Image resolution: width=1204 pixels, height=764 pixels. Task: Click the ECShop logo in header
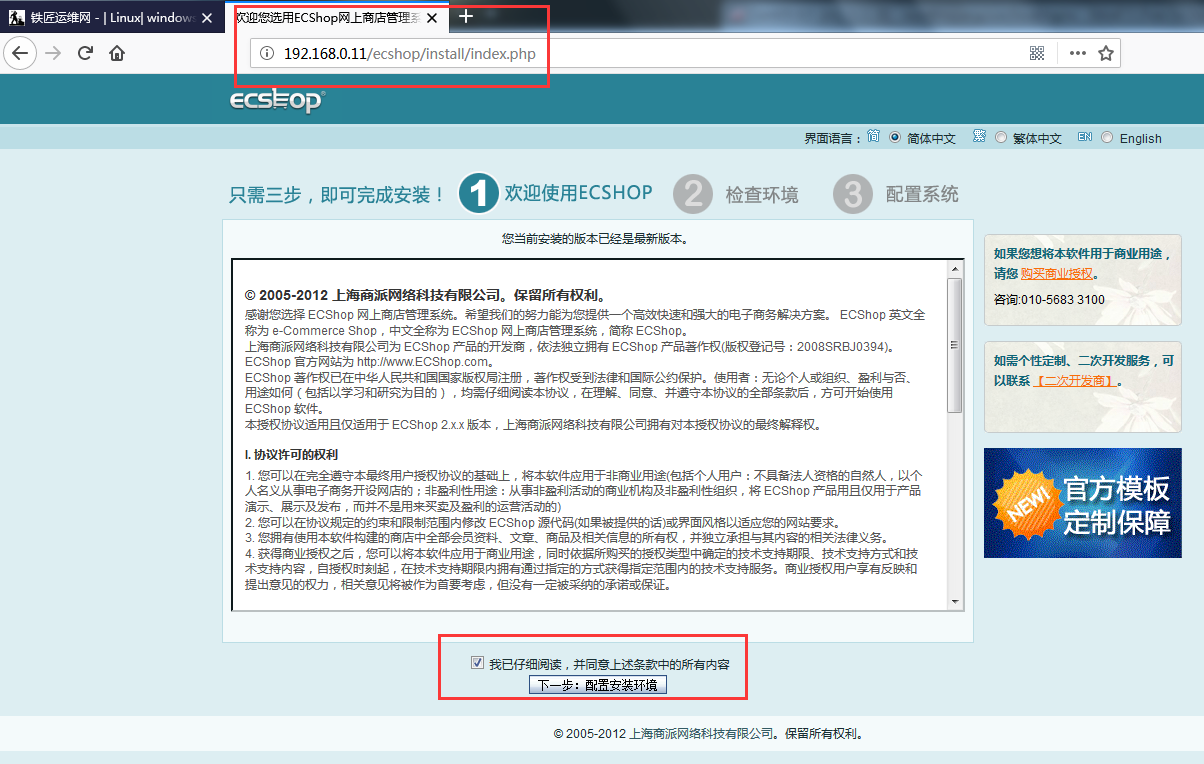277,101
